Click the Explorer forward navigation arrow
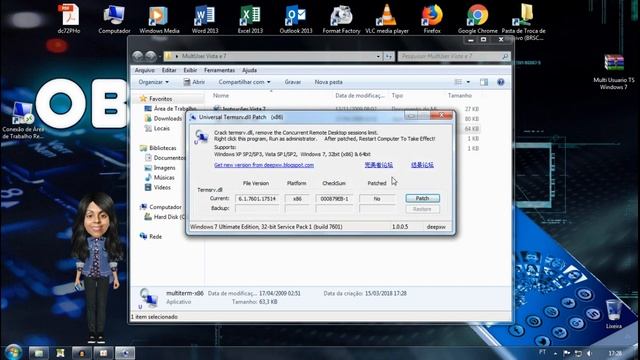 [151, 56]
